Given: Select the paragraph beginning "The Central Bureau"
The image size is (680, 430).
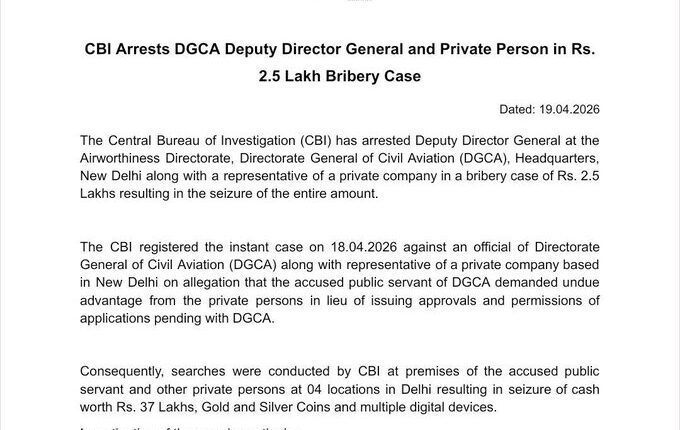Looking at the screenshot, I should (340, 168).
